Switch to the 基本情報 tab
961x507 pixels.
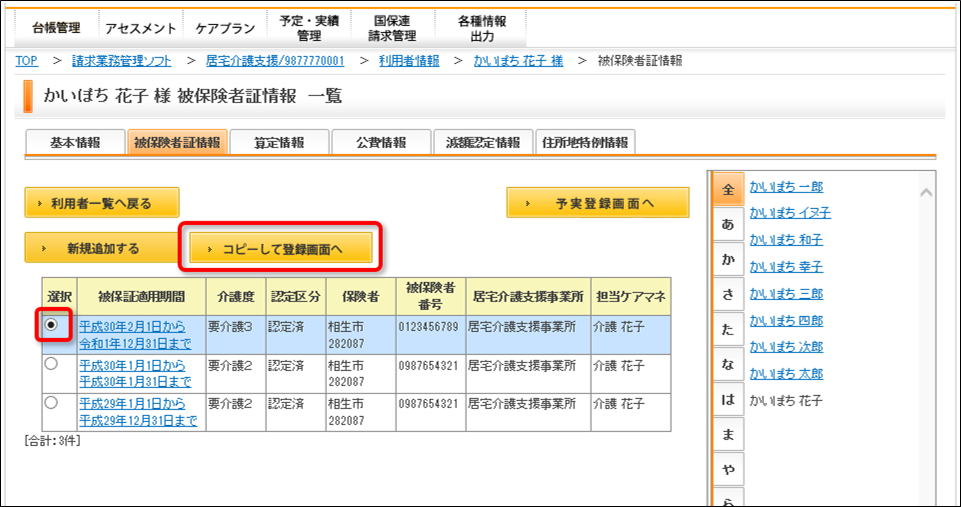click(x=75, y=143)
